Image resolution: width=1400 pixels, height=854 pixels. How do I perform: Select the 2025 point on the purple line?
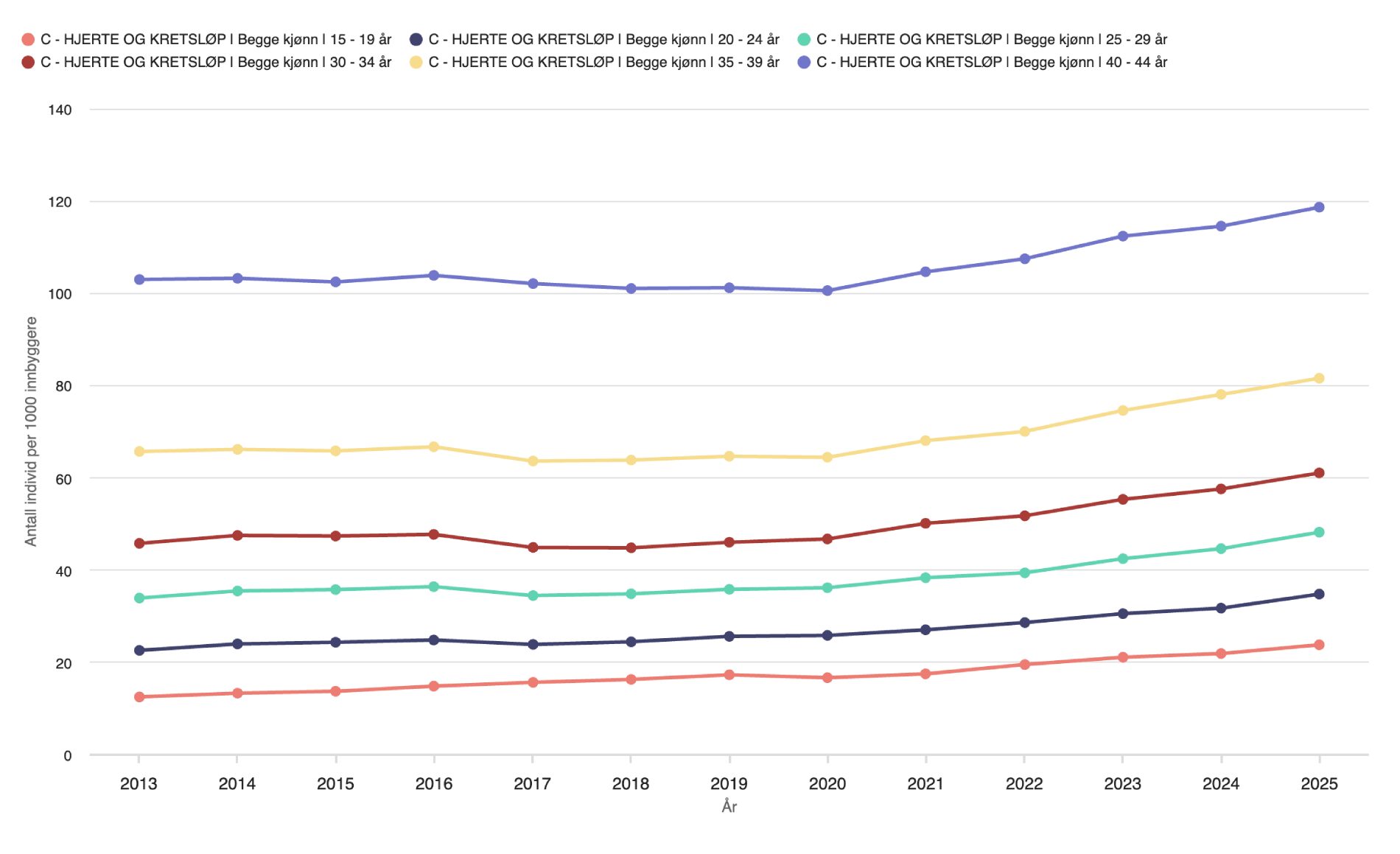1319,208
